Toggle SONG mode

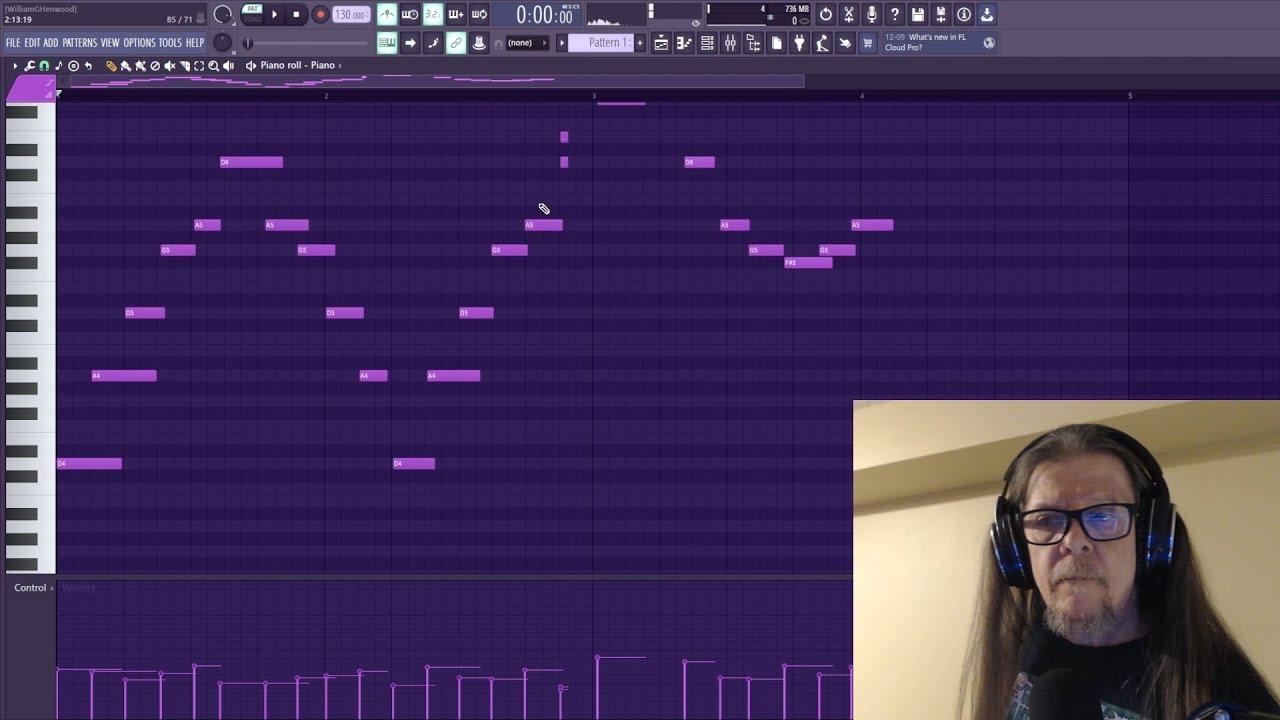252,19
